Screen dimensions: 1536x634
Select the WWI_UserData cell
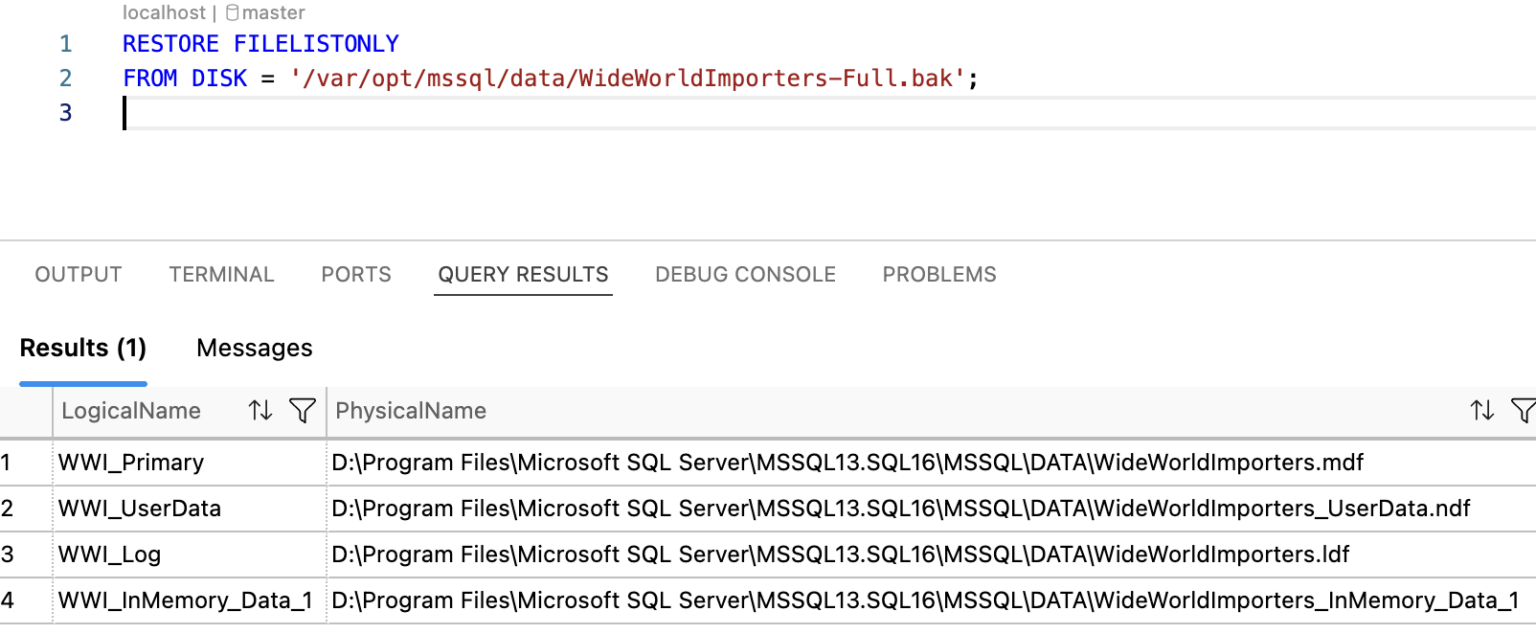[x=190, y=508]
